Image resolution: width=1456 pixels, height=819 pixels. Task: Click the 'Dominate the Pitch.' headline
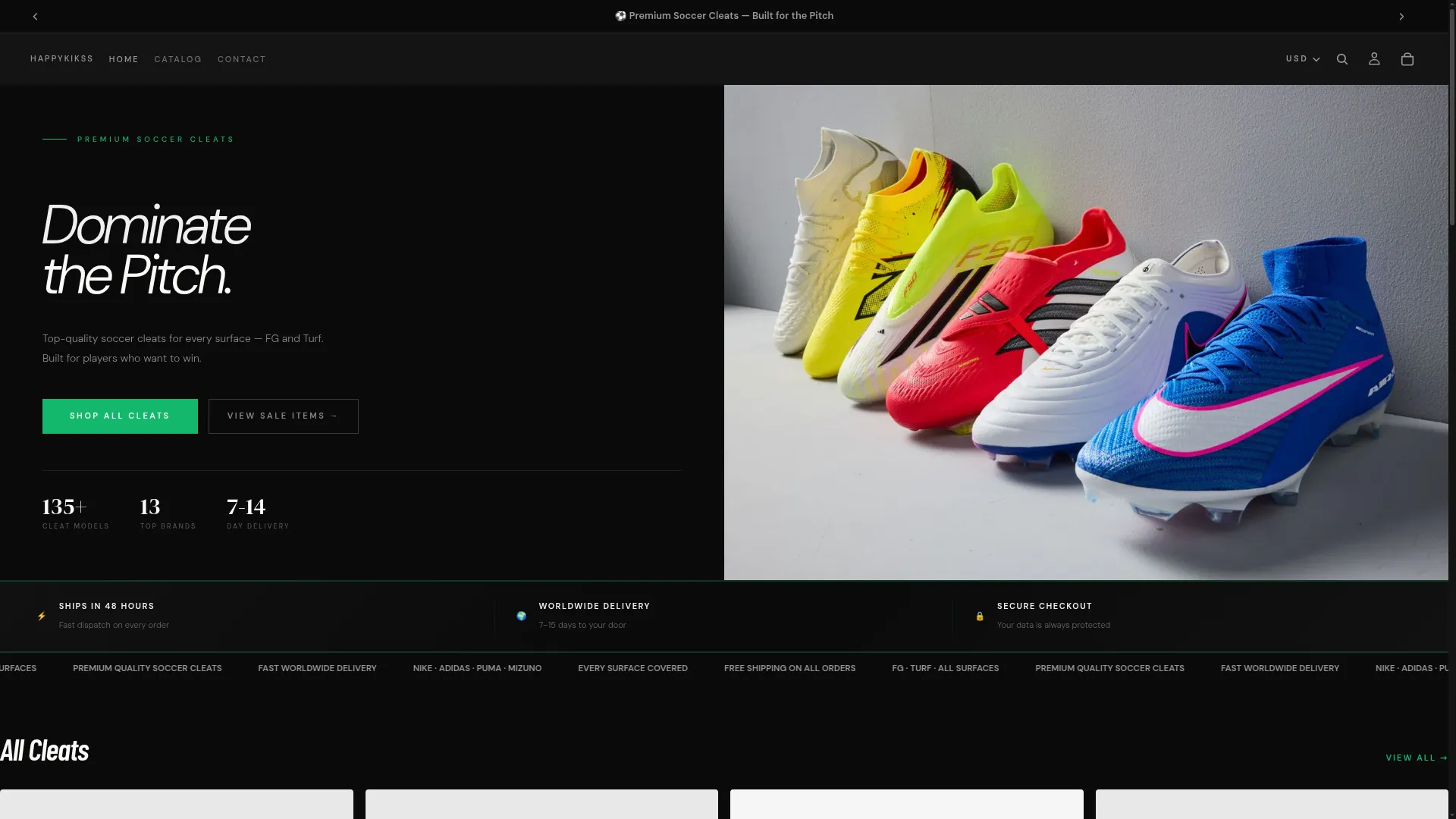[146, 249]
